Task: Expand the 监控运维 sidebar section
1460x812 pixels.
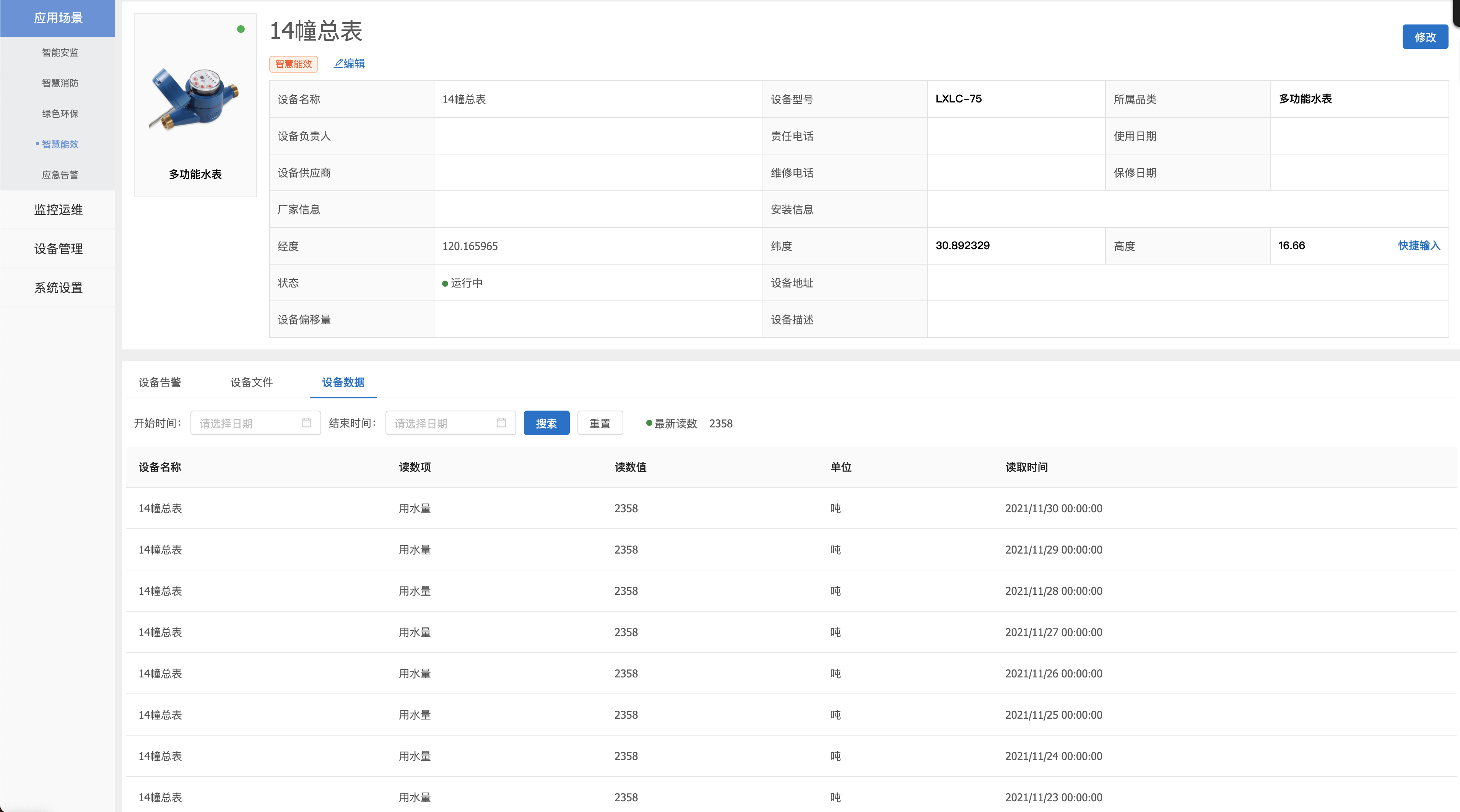Action: (x=57, y=209)
